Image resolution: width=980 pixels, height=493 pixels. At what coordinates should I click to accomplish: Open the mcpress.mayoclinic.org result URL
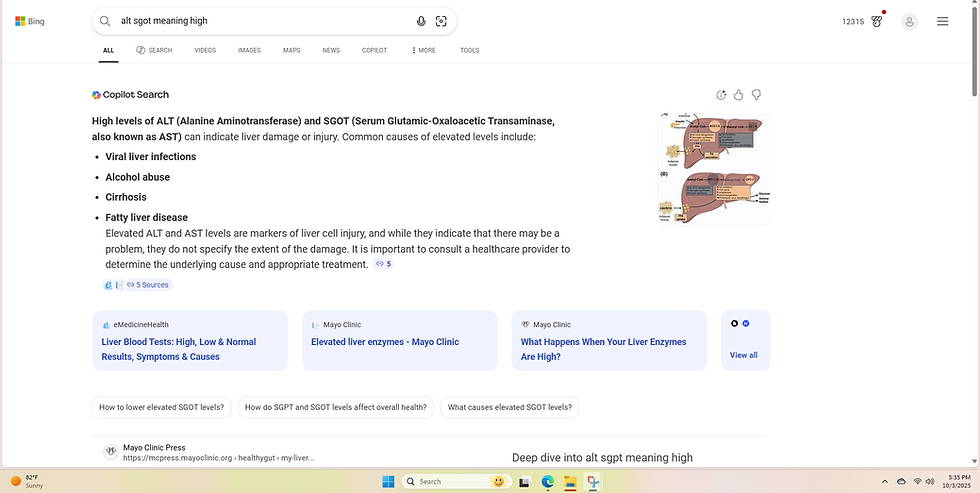click(218, 458)
